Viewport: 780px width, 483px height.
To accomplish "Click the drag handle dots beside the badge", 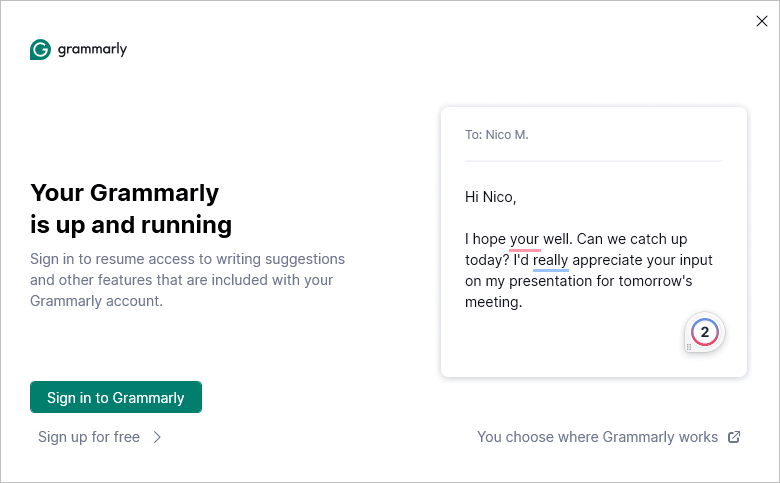I will [688, 347].
